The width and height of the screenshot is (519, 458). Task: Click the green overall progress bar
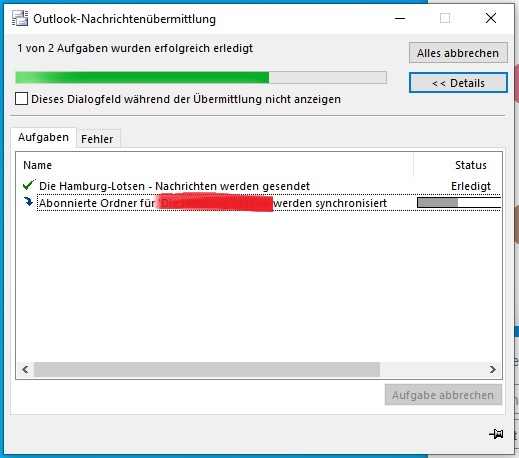click(x=201, y=78)
